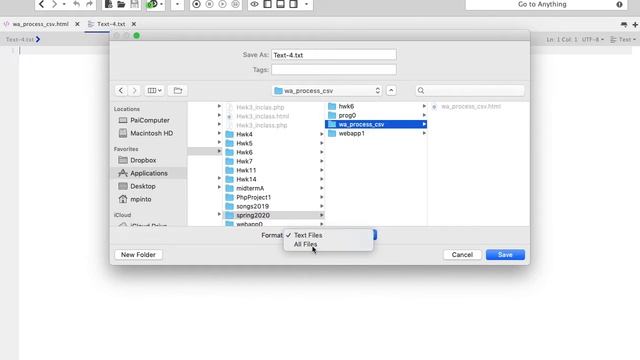The image size is (640, 360).
Task: Click the New Folder button
Action: [138, 255]
